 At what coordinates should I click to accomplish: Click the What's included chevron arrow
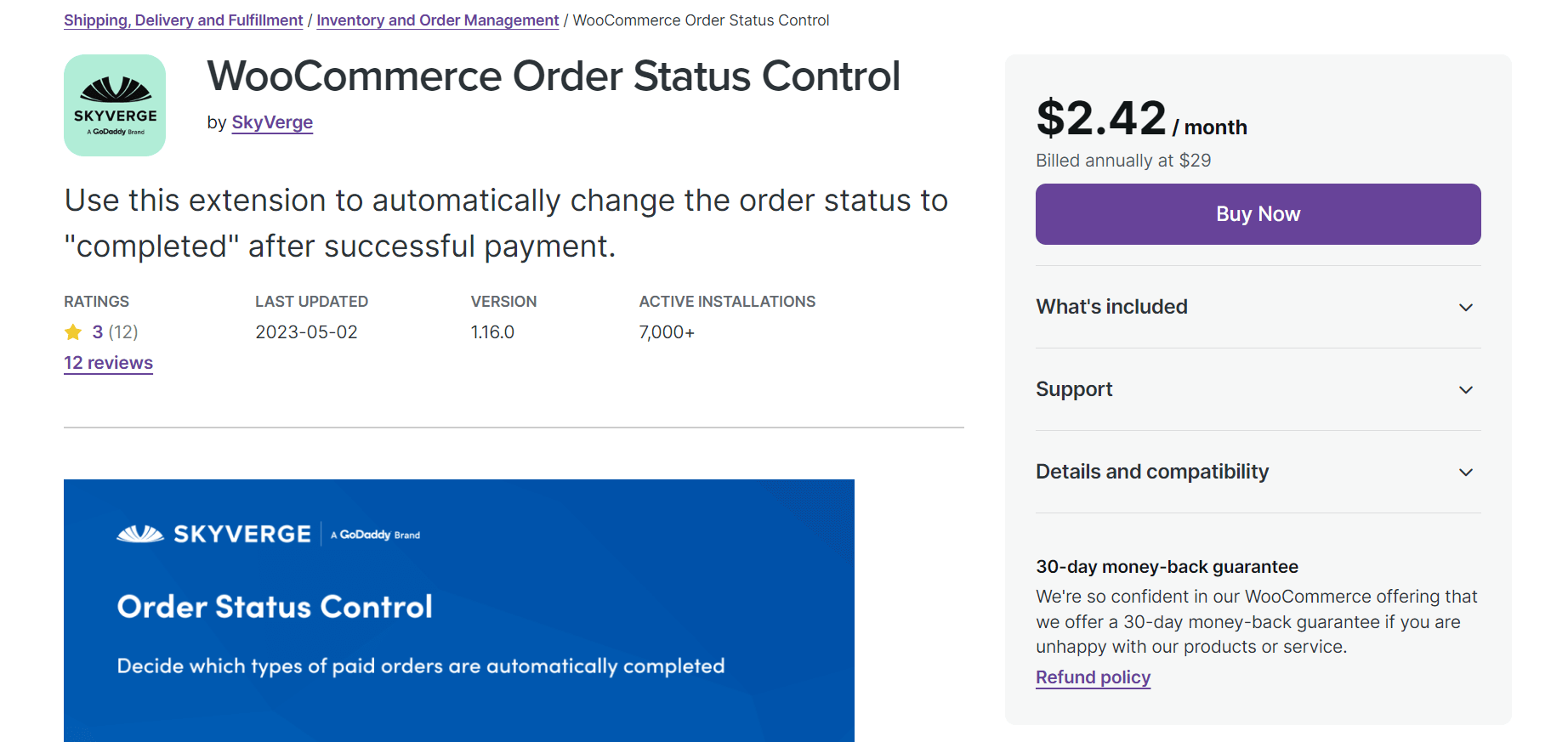point(1466,308)
